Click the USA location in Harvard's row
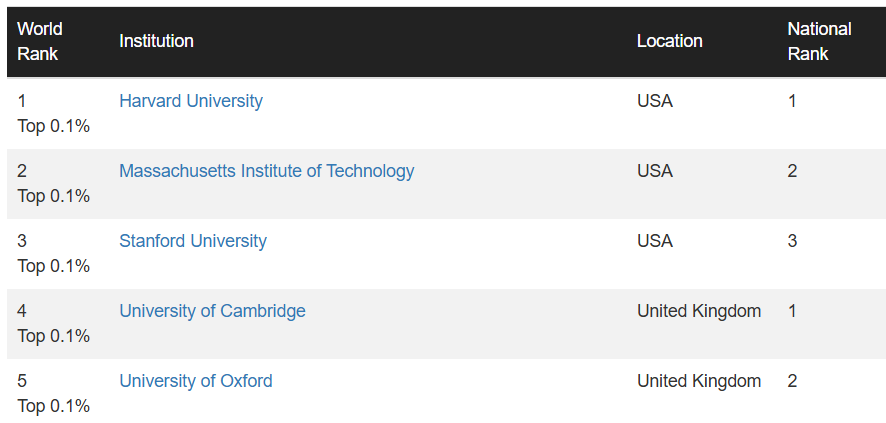The height and width of the screenshot is (423, 886). click(655, 101)
